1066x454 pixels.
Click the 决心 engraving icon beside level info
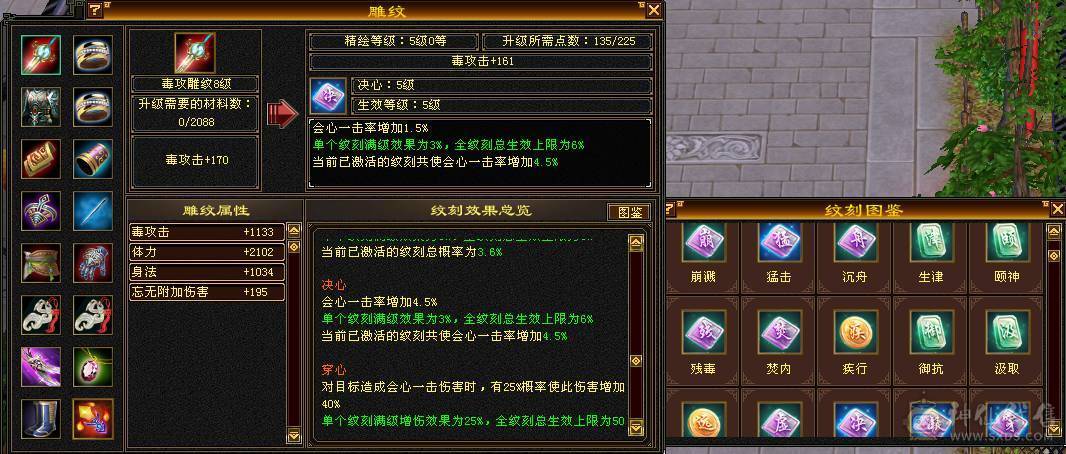click(328, 96)
